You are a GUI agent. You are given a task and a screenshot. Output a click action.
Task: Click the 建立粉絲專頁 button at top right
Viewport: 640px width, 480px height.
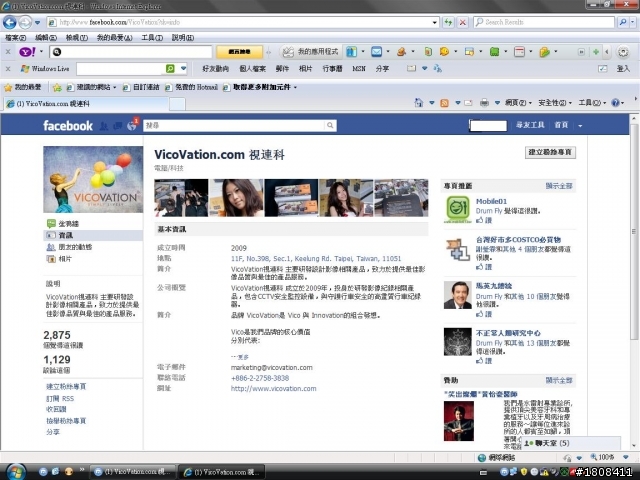(550, 152)
